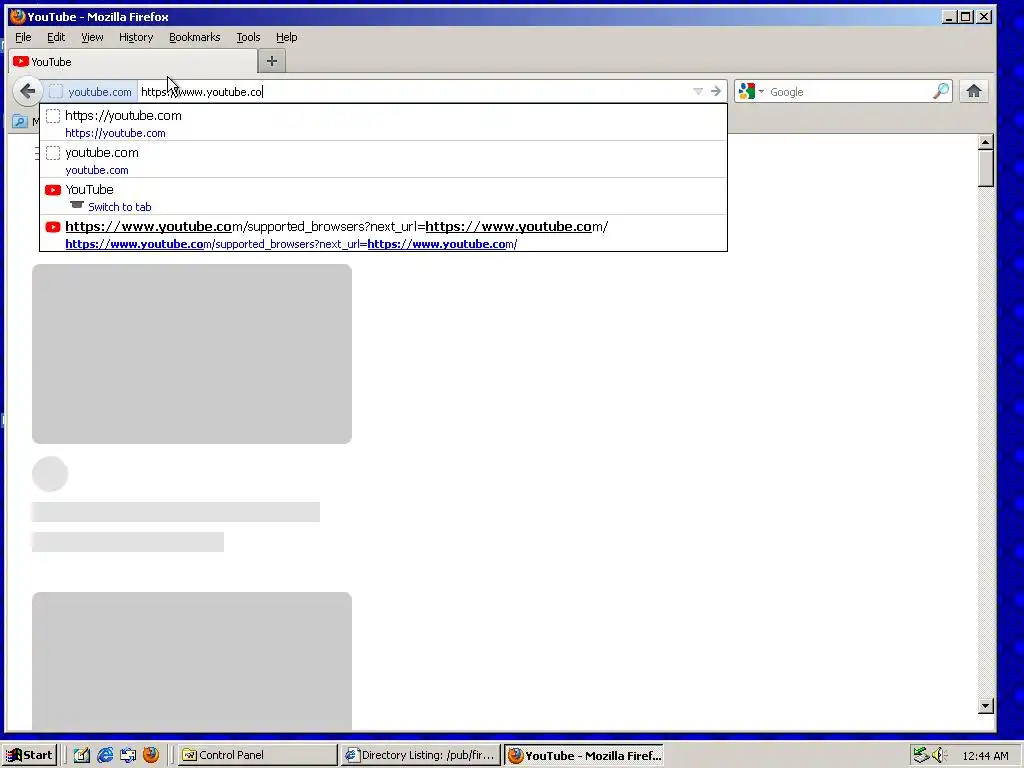Click the Back arrow button
This screenshot has height=768, width=1024.
tap(27, 91)
